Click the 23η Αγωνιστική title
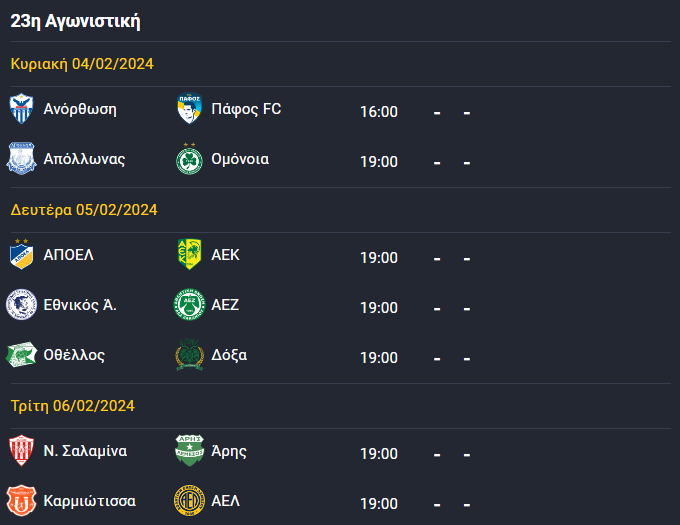 [x=75, y=21]
